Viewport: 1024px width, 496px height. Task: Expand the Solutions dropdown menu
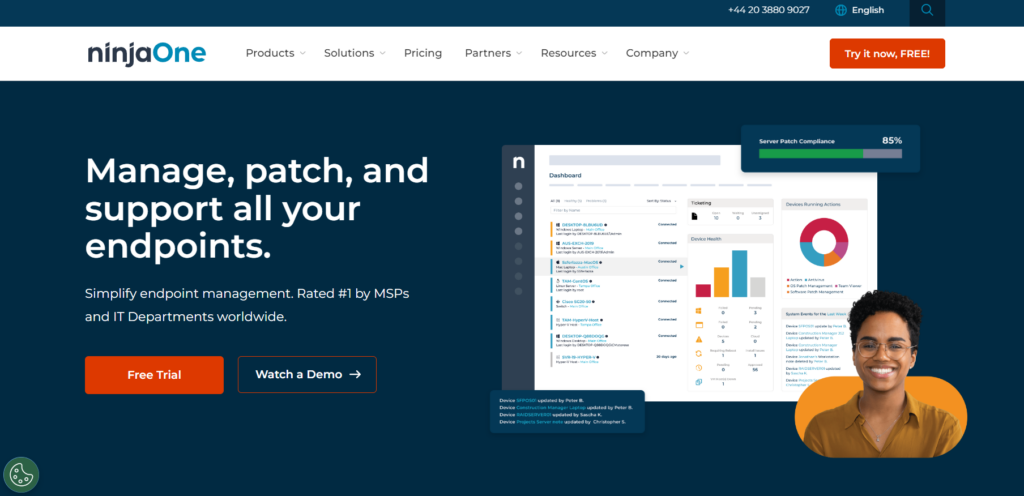pyautogui.click(x=354, y=53)
